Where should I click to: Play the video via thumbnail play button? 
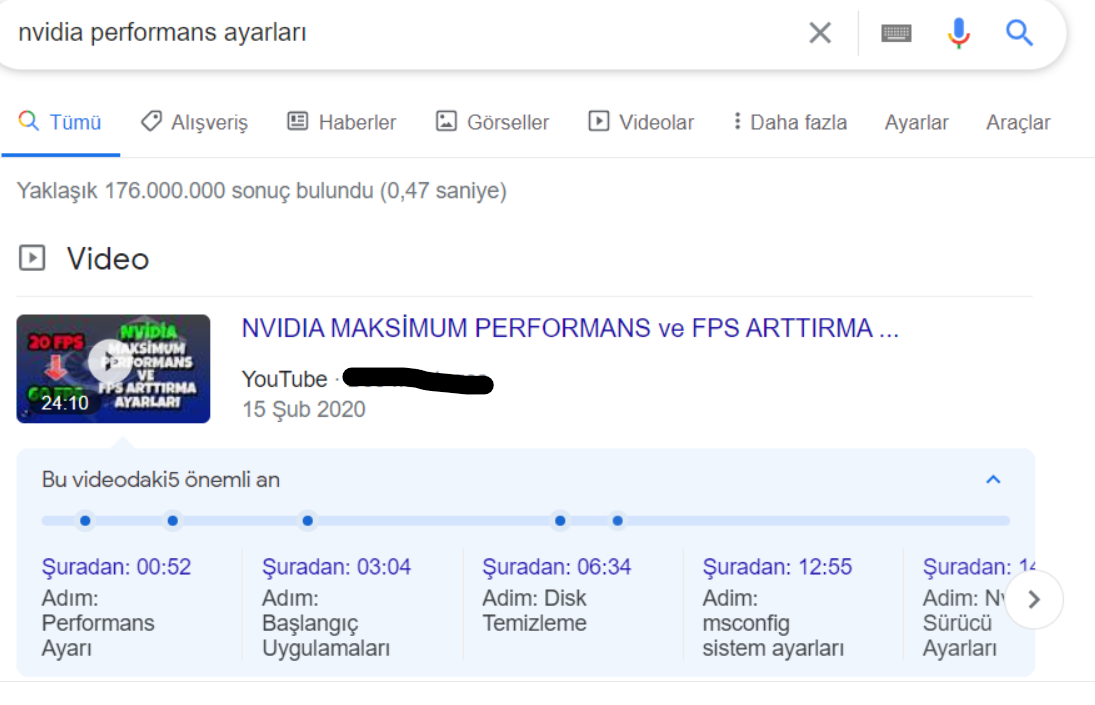coord(109,362)
